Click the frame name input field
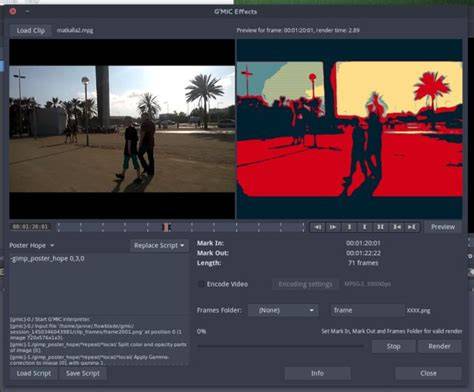The height and width of the screenshot is (392, 474). coord(367,310)
